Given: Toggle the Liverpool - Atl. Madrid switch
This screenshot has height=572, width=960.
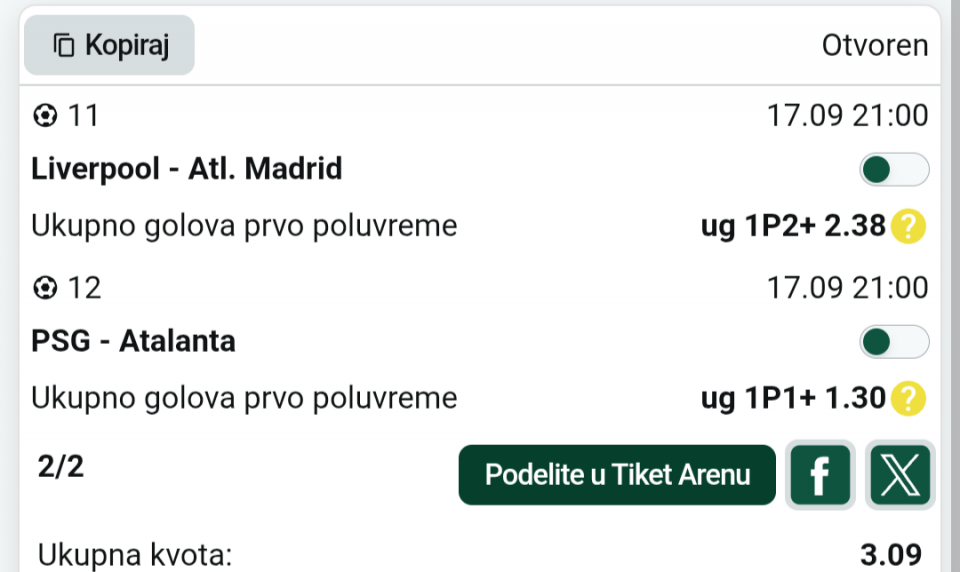Looking at the screenshot, I should tap(894, 170).
